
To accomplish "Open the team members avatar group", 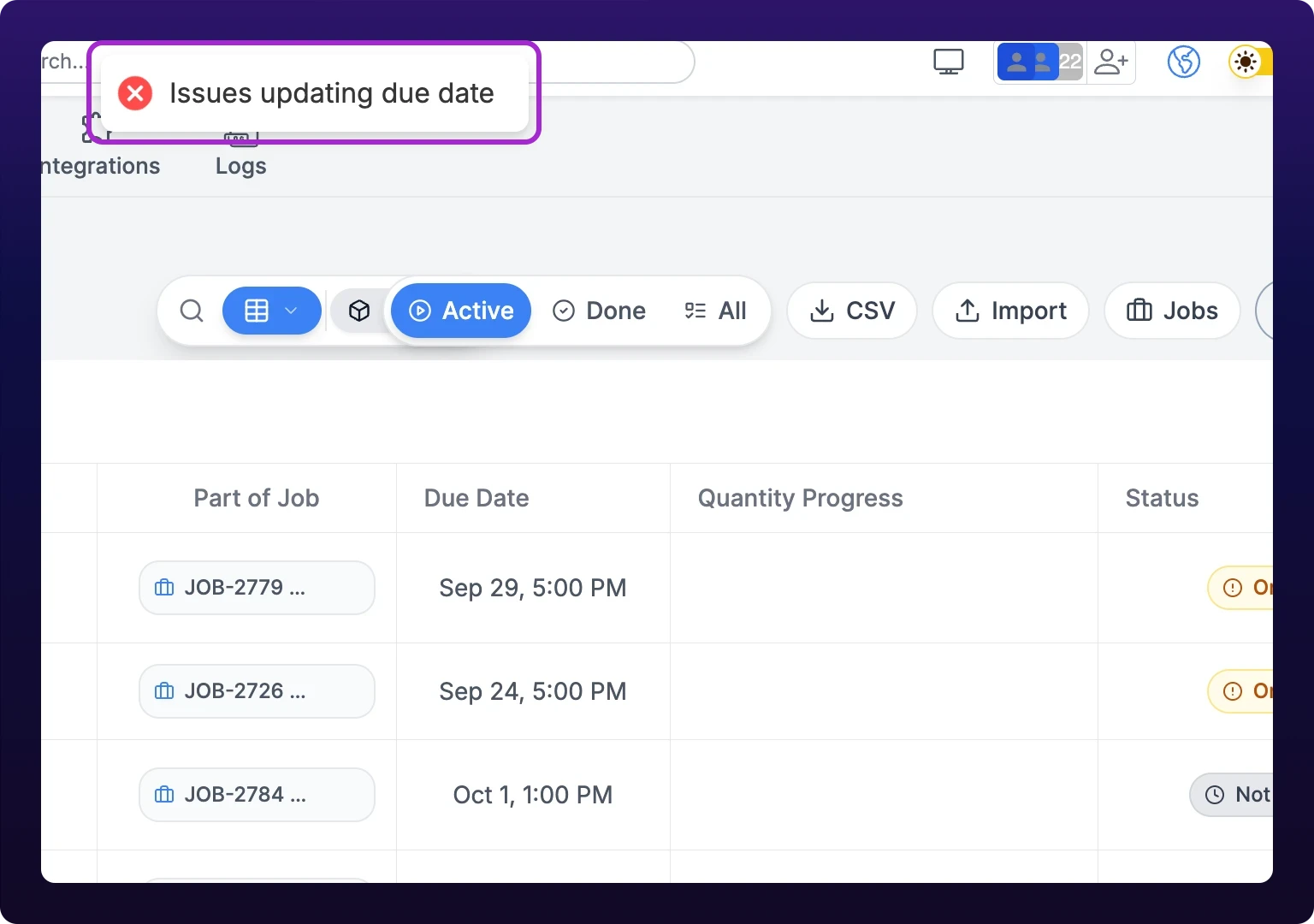I will (1040, 62).
